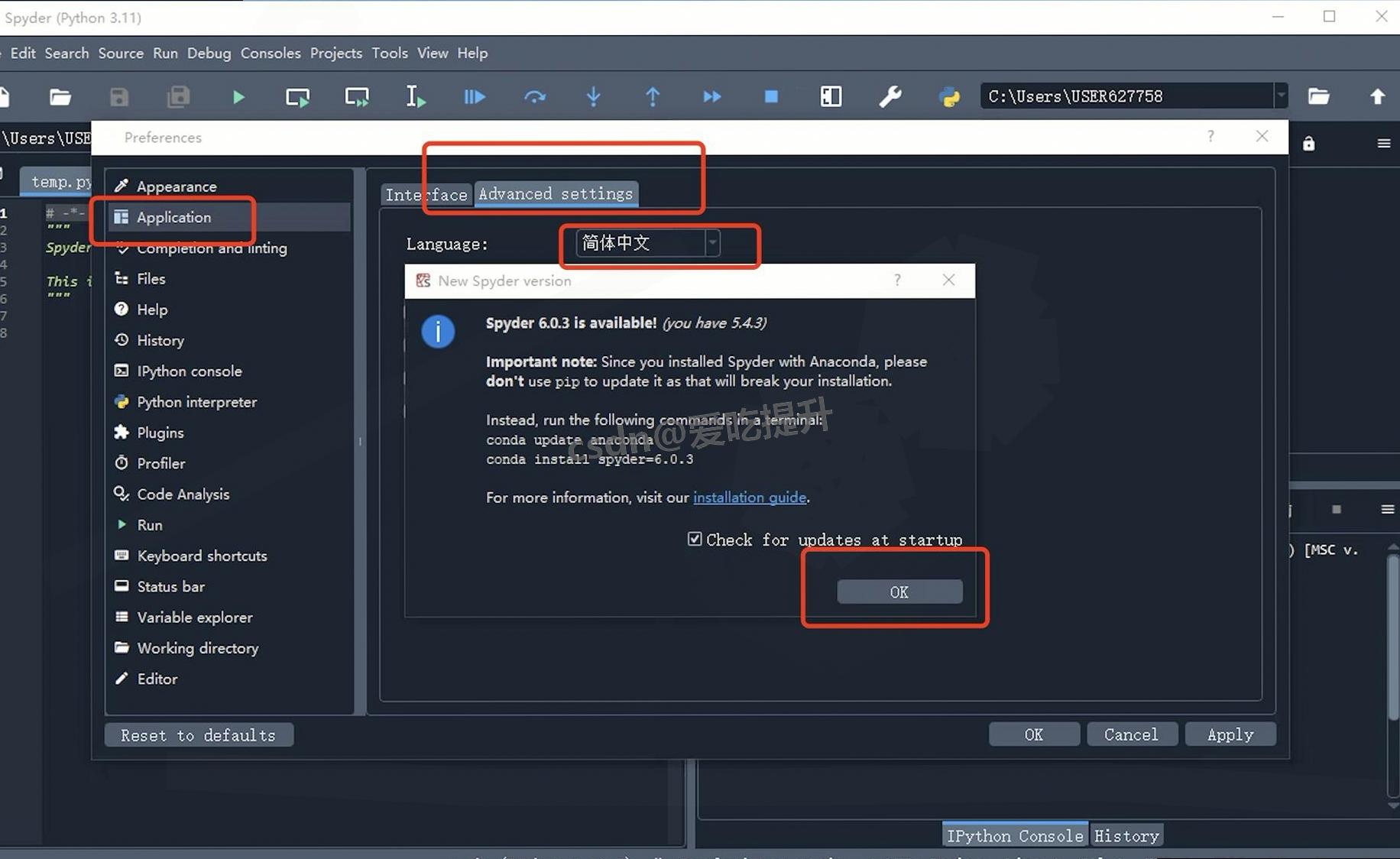The height and width of the screenshot is (859, 1400).
Task: Run current cell toolbar icon
Action: tap(297, 97)
